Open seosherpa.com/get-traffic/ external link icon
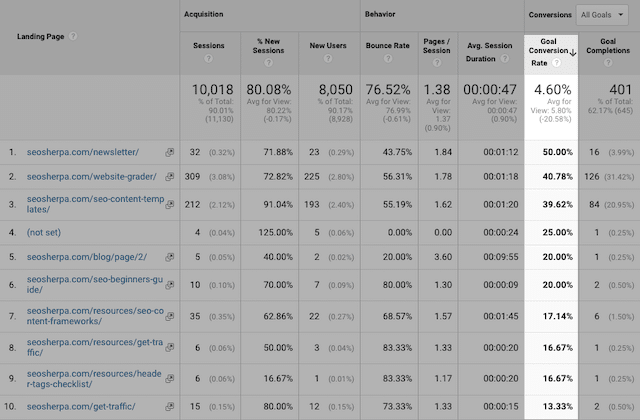The height and width of the screenshot is (420, 640). click(169, 407)
